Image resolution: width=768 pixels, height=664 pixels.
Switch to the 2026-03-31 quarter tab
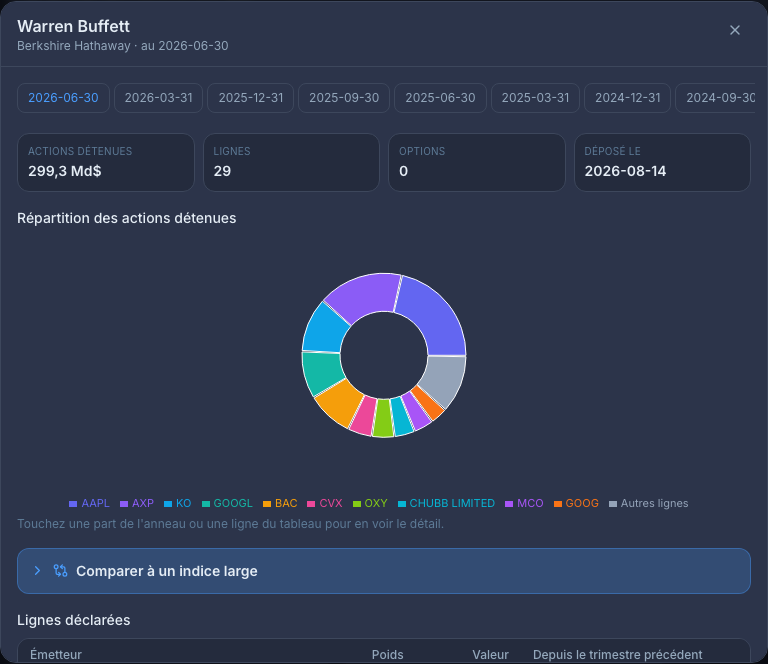pyautogui.click(x=158, y=98)
